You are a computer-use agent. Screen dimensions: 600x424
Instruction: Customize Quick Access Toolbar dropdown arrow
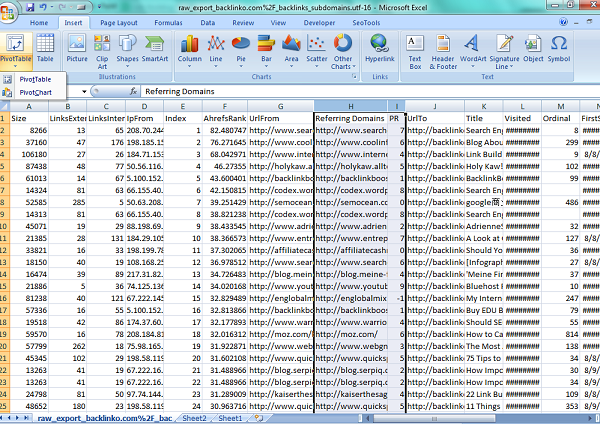(99, 7)
